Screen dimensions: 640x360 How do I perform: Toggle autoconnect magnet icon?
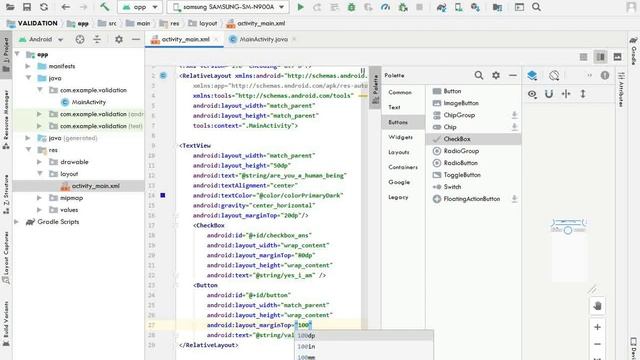(x=549, y=94)
